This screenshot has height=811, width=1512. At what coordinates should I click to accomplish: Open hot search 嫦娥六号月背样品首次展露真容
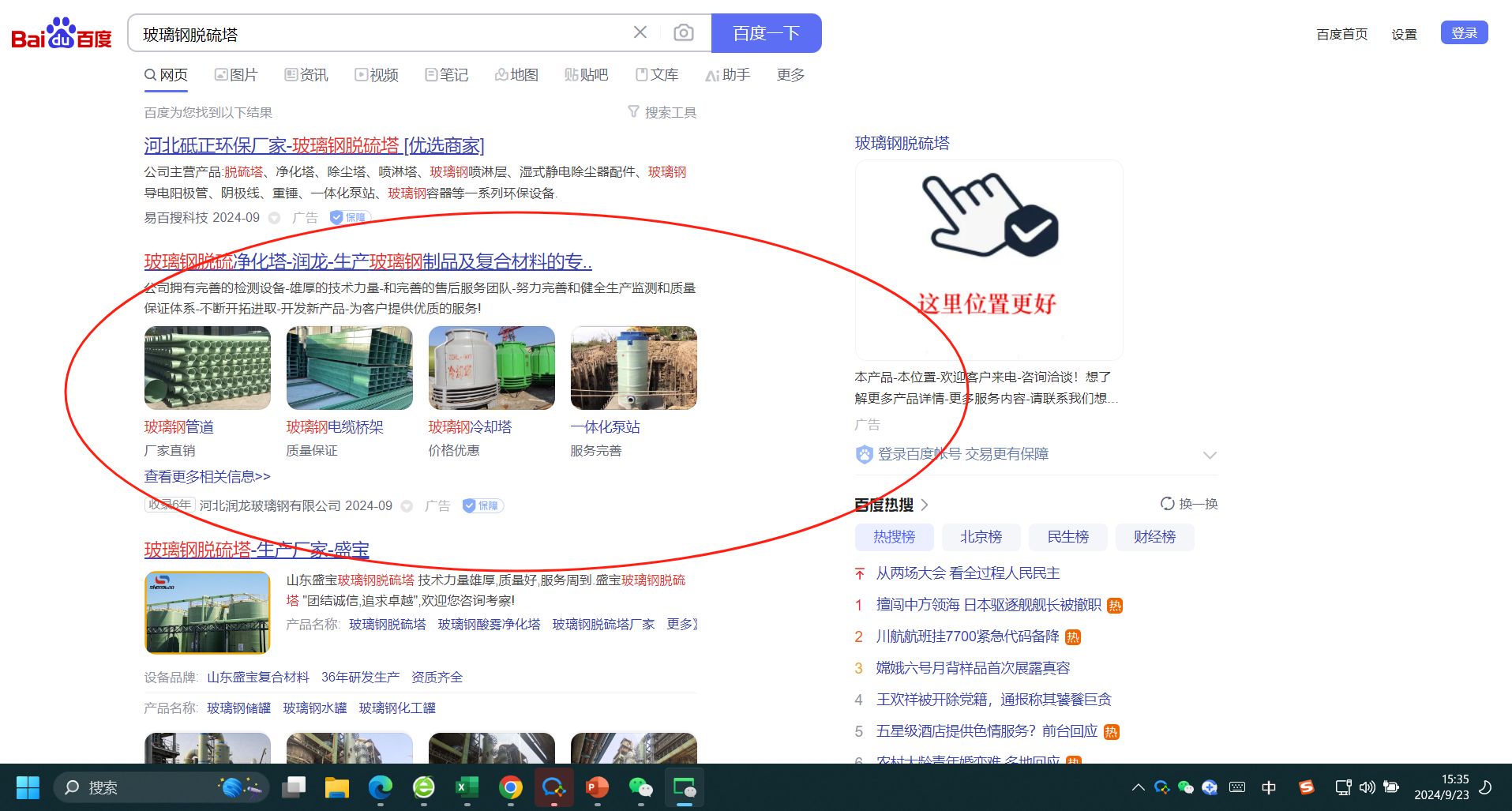[x=973, y=668]
